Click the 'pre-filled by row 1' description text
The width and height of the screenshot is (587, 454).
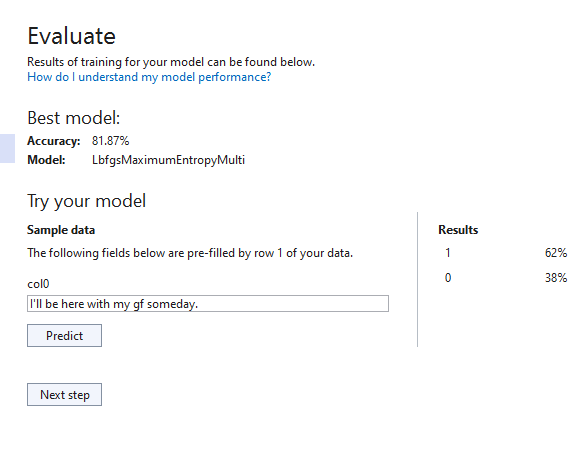(x=190, y=253)
